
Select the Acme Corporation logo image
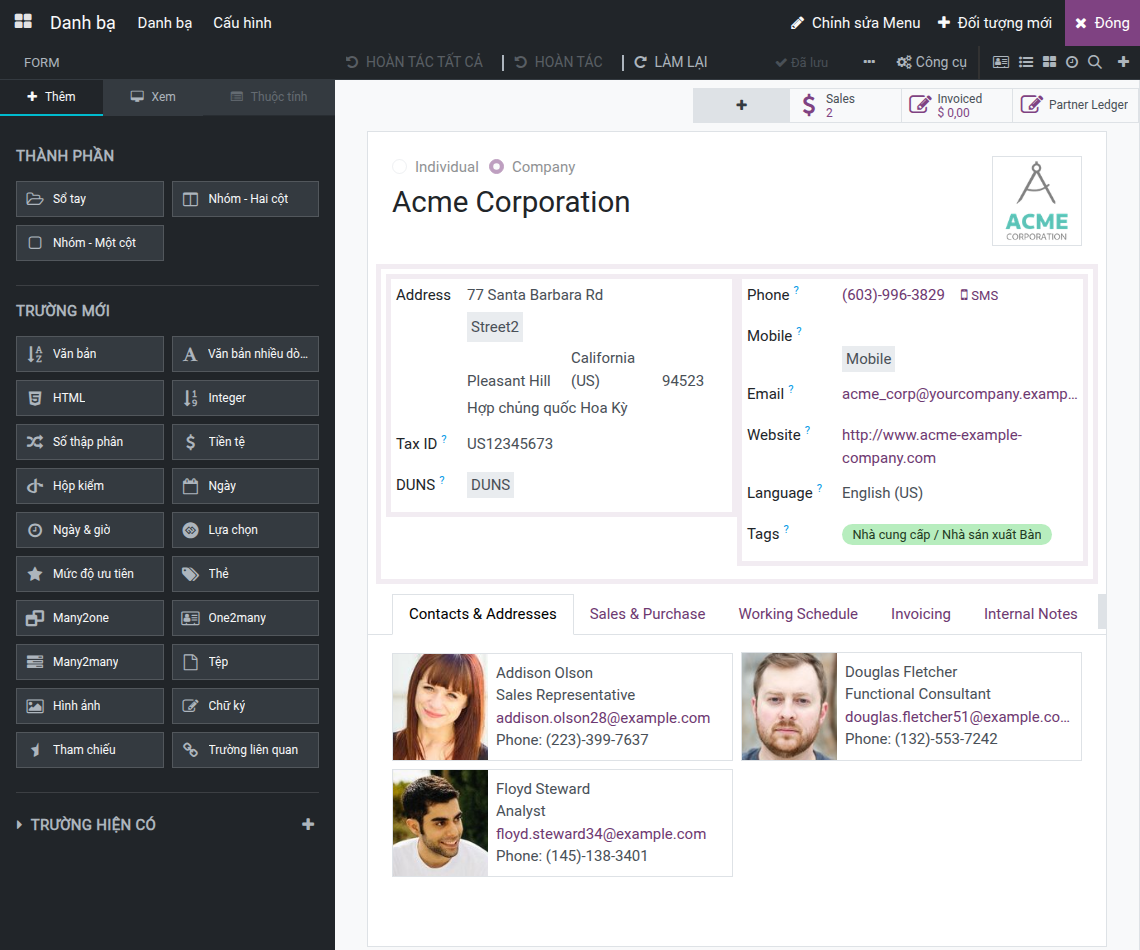click(x=1037, y=201)
